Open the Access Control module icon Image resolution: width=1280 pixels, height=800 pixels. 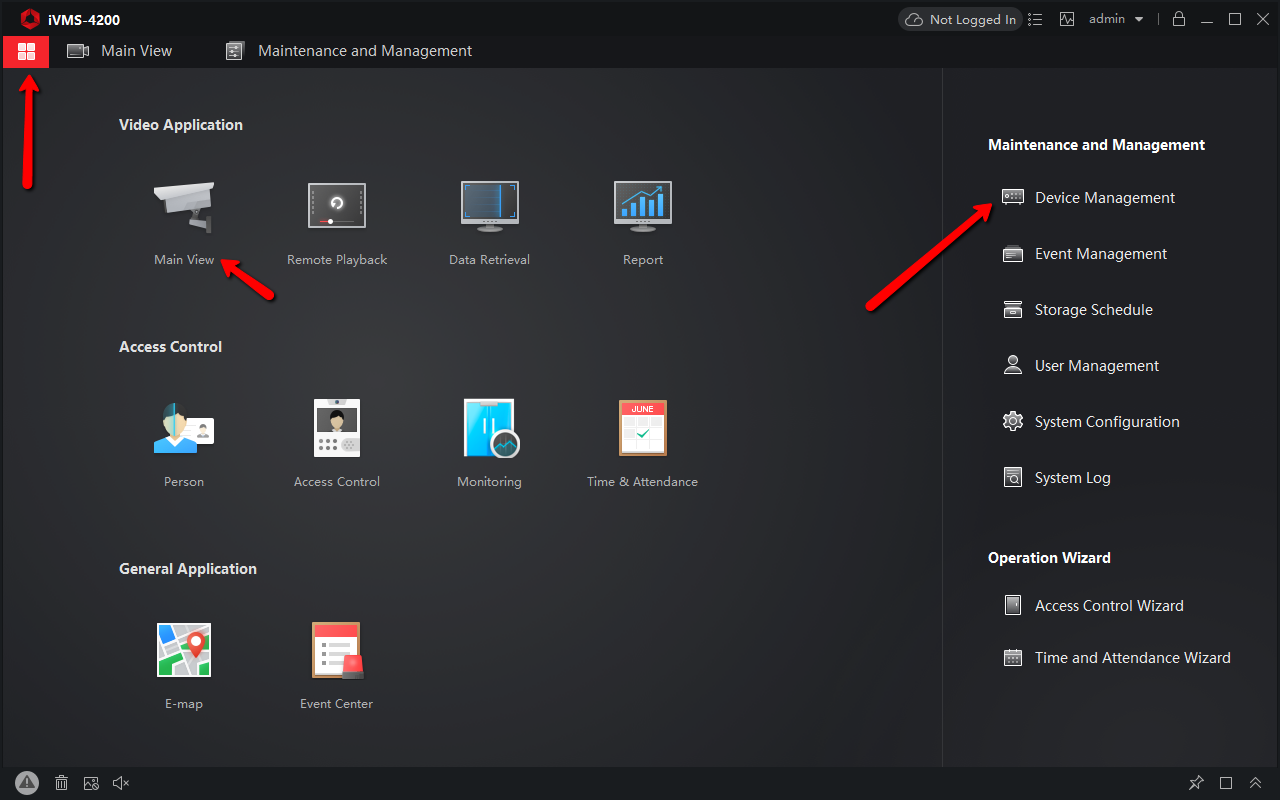337,428
